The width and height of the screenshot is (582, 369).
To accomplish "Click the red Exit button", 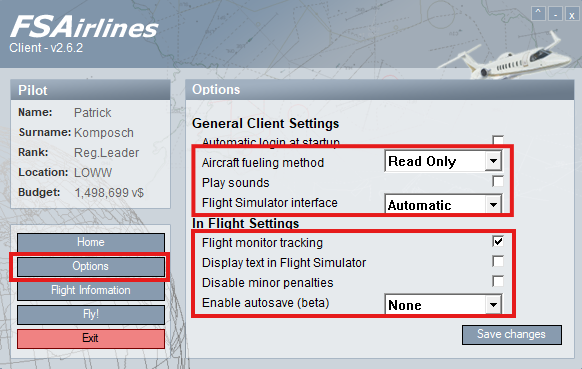I will [91, 339].
